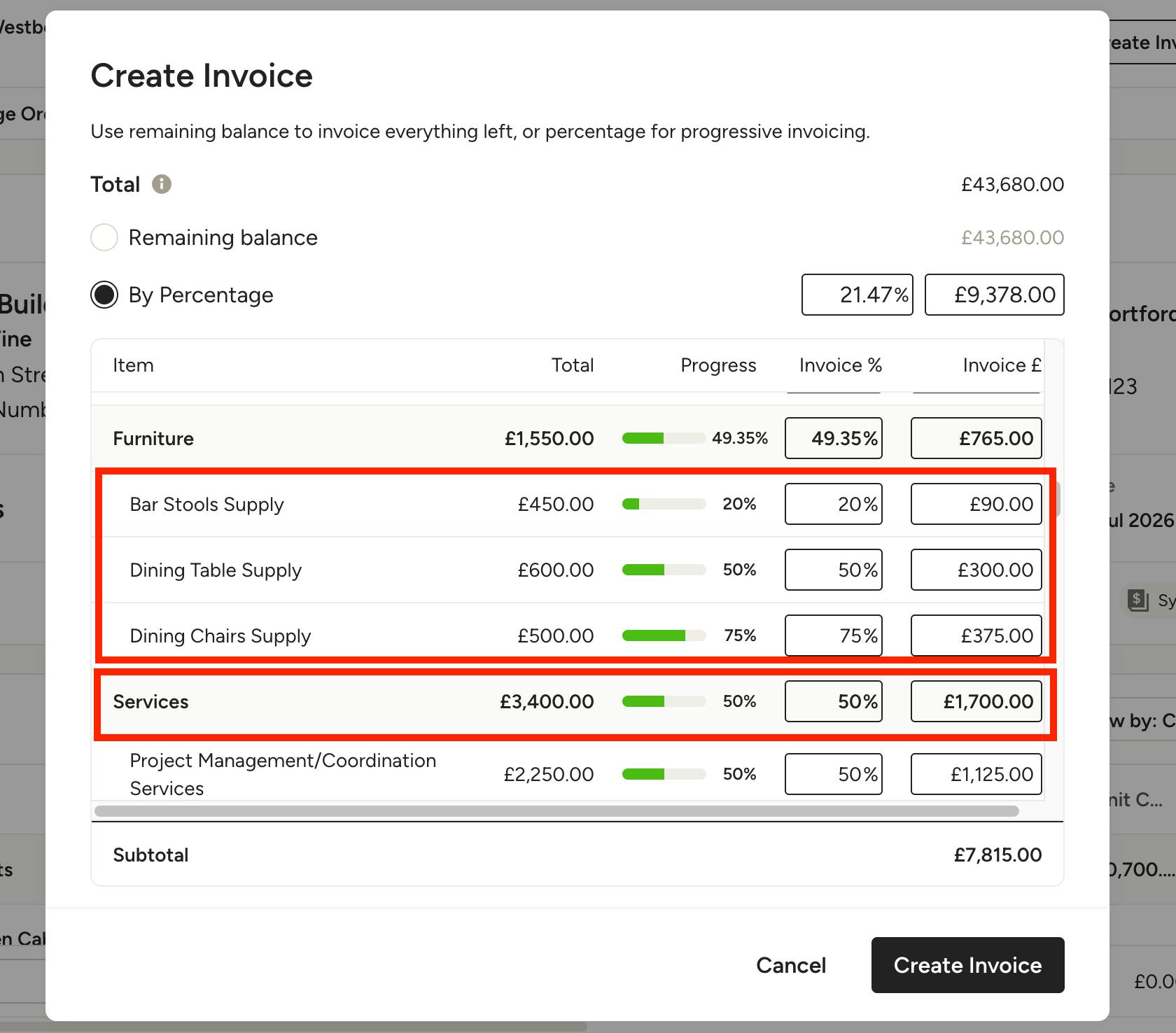Edit Dining Chairs Supply 75% invoice field
The width and height of the screenshot is (1176, 1033).
(834, 635)
